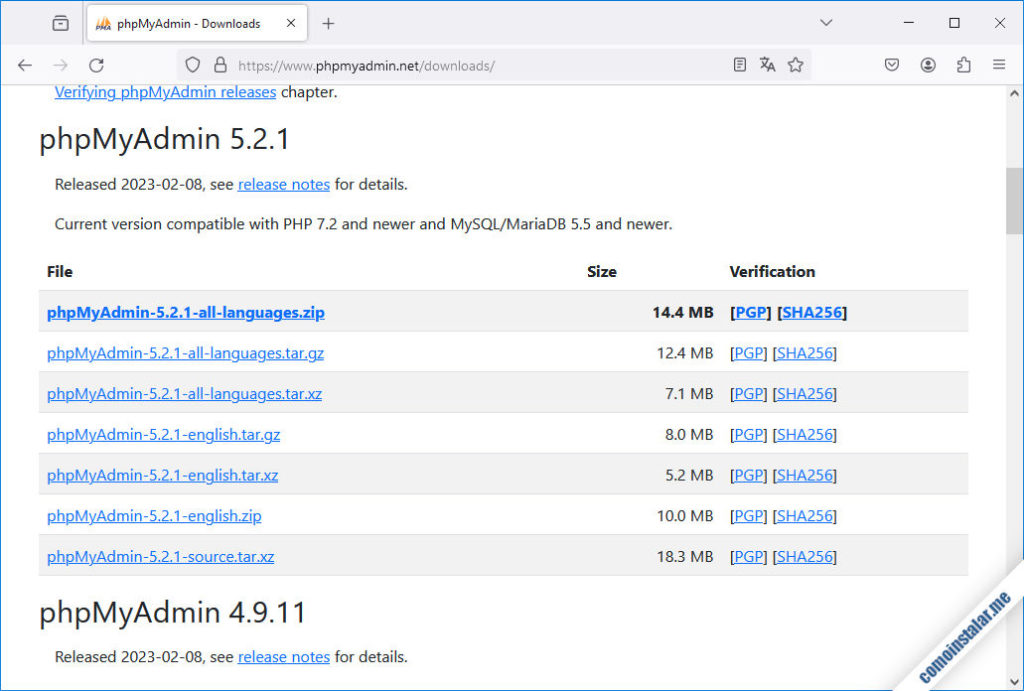Image resolution: width=1024 pixels, height=691 pixels.
Task: Download phpMyAdmin-5.2.1-source.tar.xz
Action: click(x=161, y=556)
